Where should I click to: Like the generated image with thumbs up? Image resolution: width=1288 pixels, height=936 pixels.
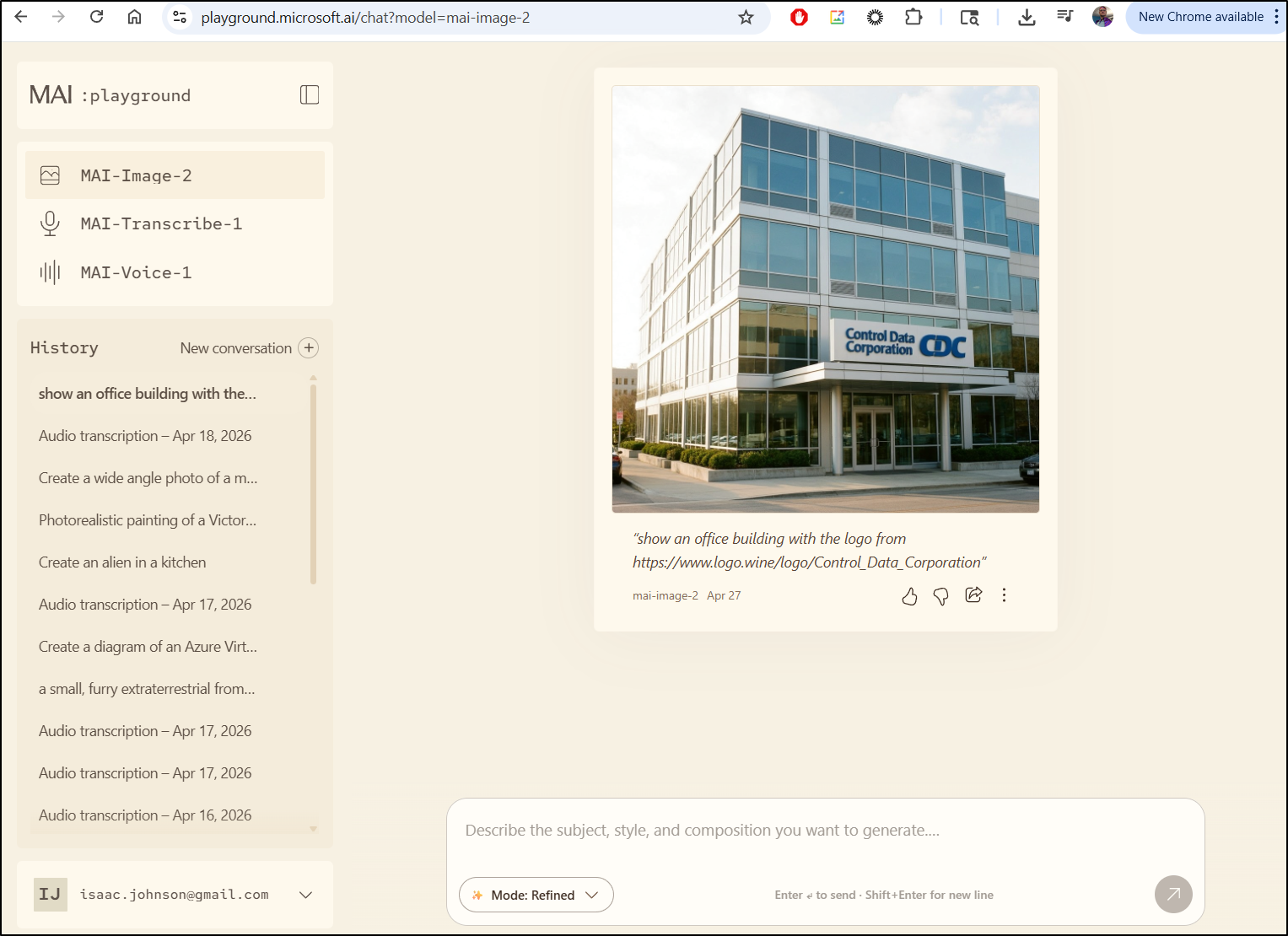909,596
